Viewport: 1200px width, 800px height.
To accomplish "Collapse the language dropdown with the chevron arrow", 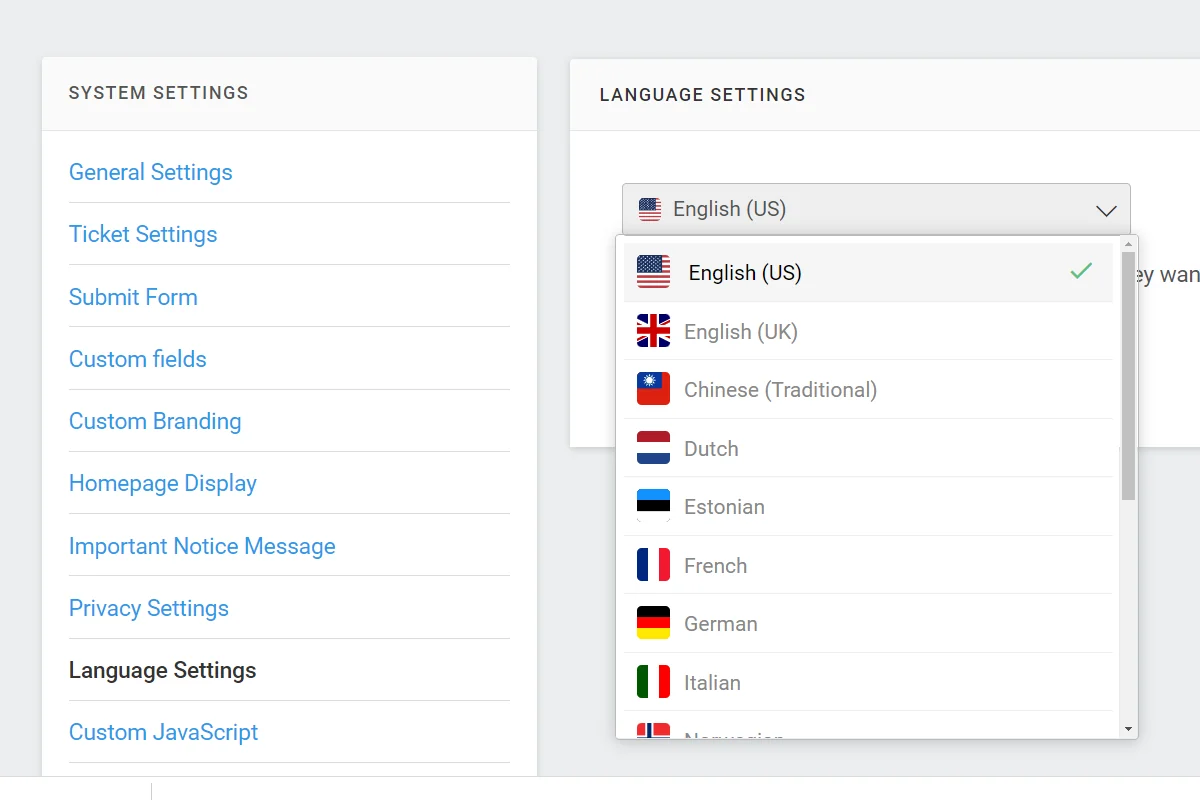I will click(x=1105, y=211).
